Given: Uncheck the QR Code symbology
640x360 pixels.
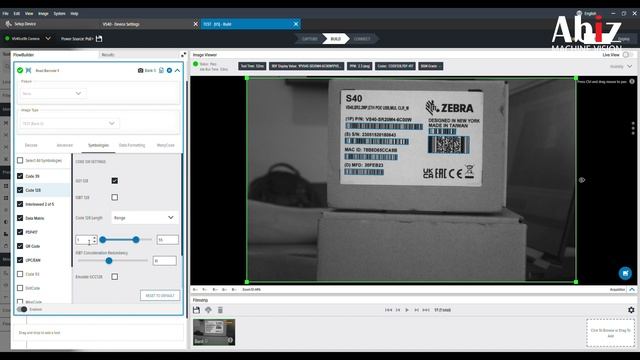Looking at the screenshot, I should pos(20,246).
